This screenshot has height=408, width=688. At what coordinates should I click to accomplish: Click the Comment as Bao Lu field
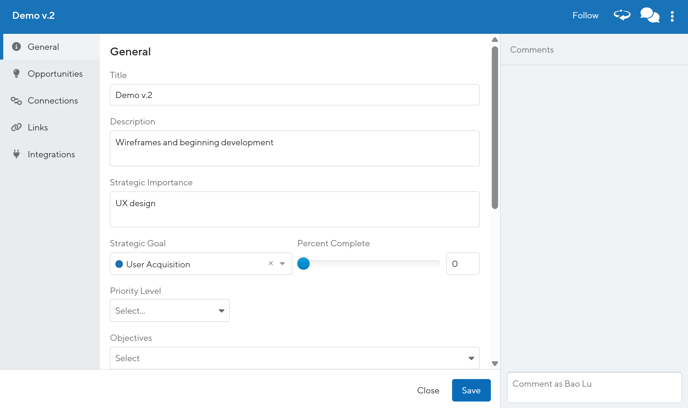pos(594,386)
